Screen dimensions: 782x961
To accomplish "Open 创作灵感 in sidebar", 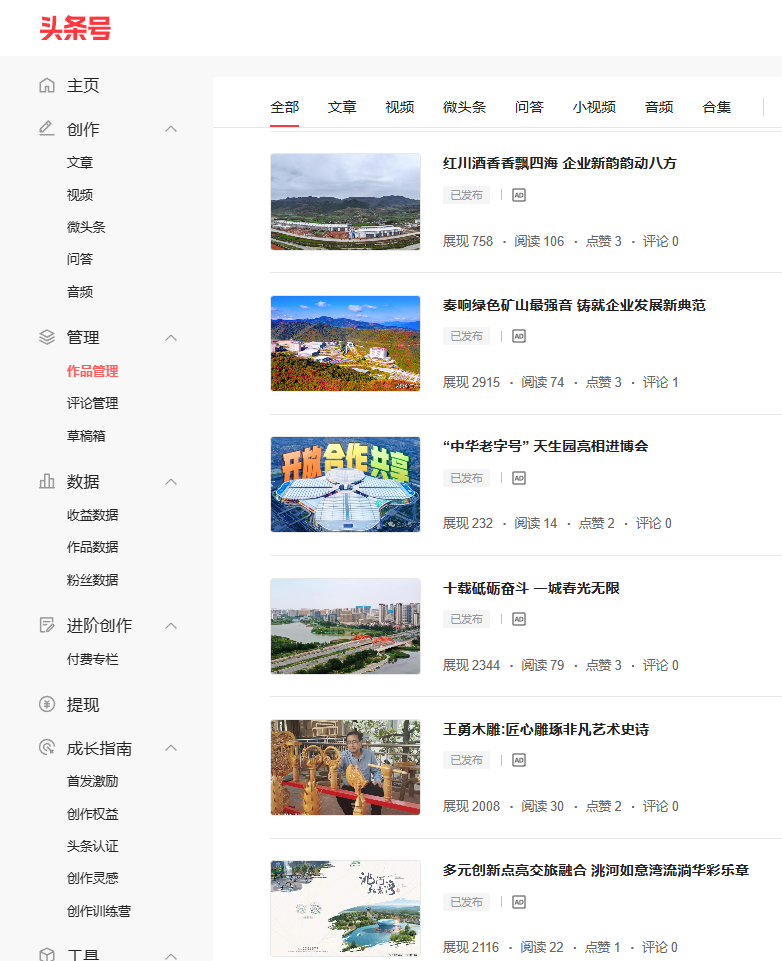I will 93,878.
